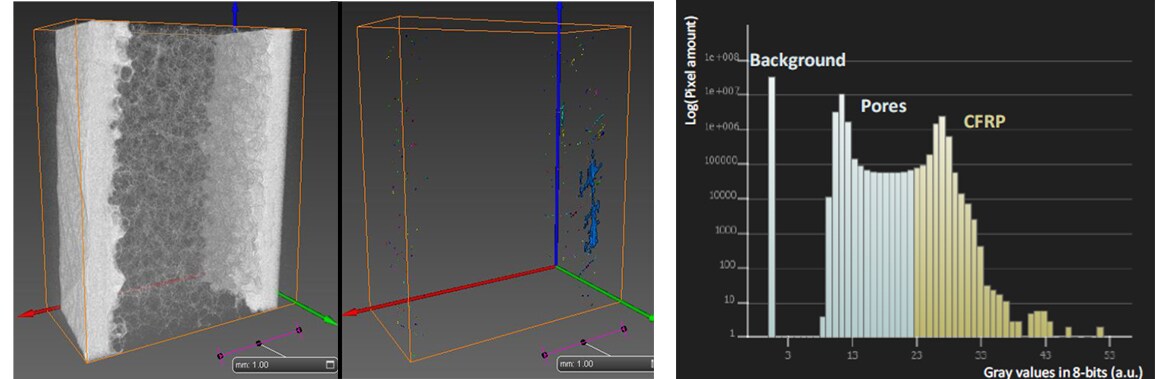Screen dimensions: 1170x379
Task: Select the large blue segmented pore in middle view
Action: pos(591,200)
